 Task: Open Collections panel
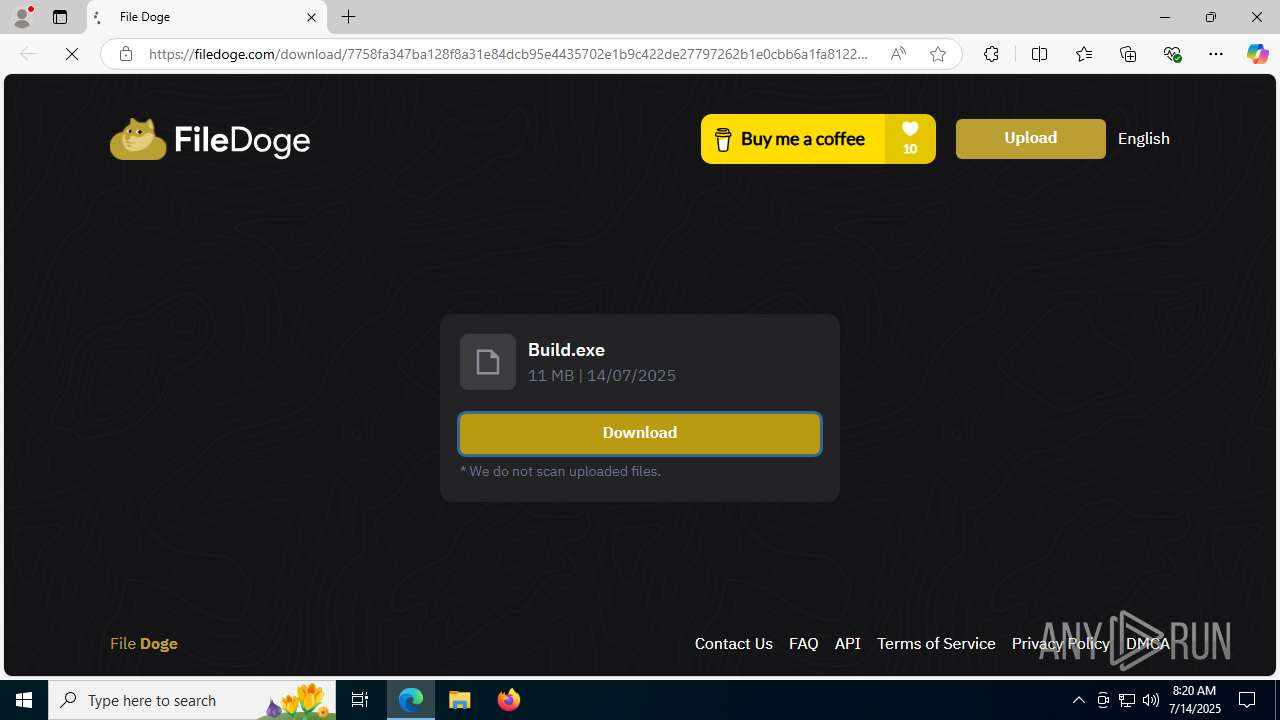click(x=1128, y=54)
